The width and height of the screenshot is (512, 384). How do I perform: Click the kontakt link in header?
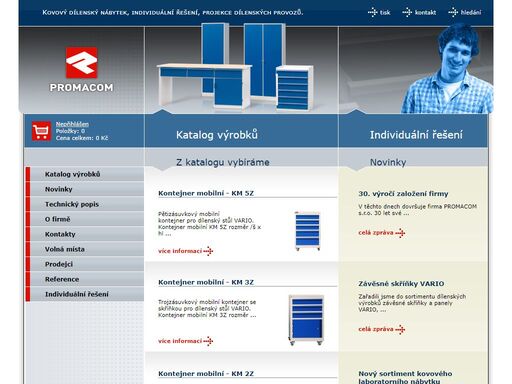pyautogui.click(x=419, y=12)
